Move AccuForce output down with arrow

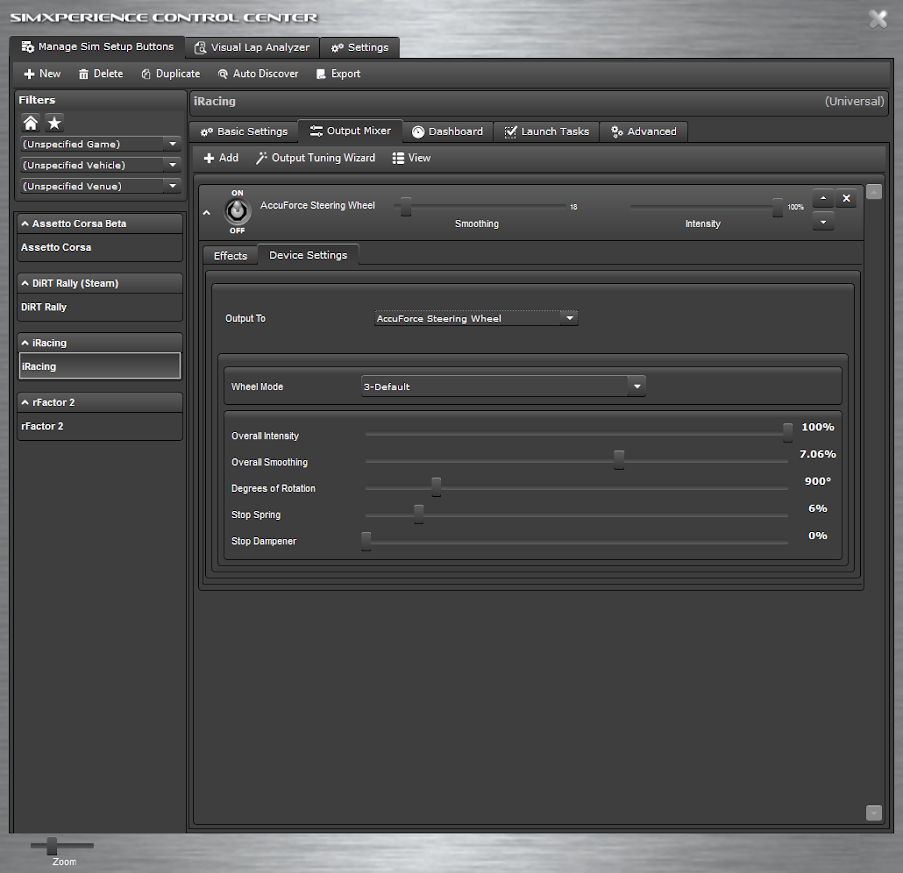click(824, 222)
